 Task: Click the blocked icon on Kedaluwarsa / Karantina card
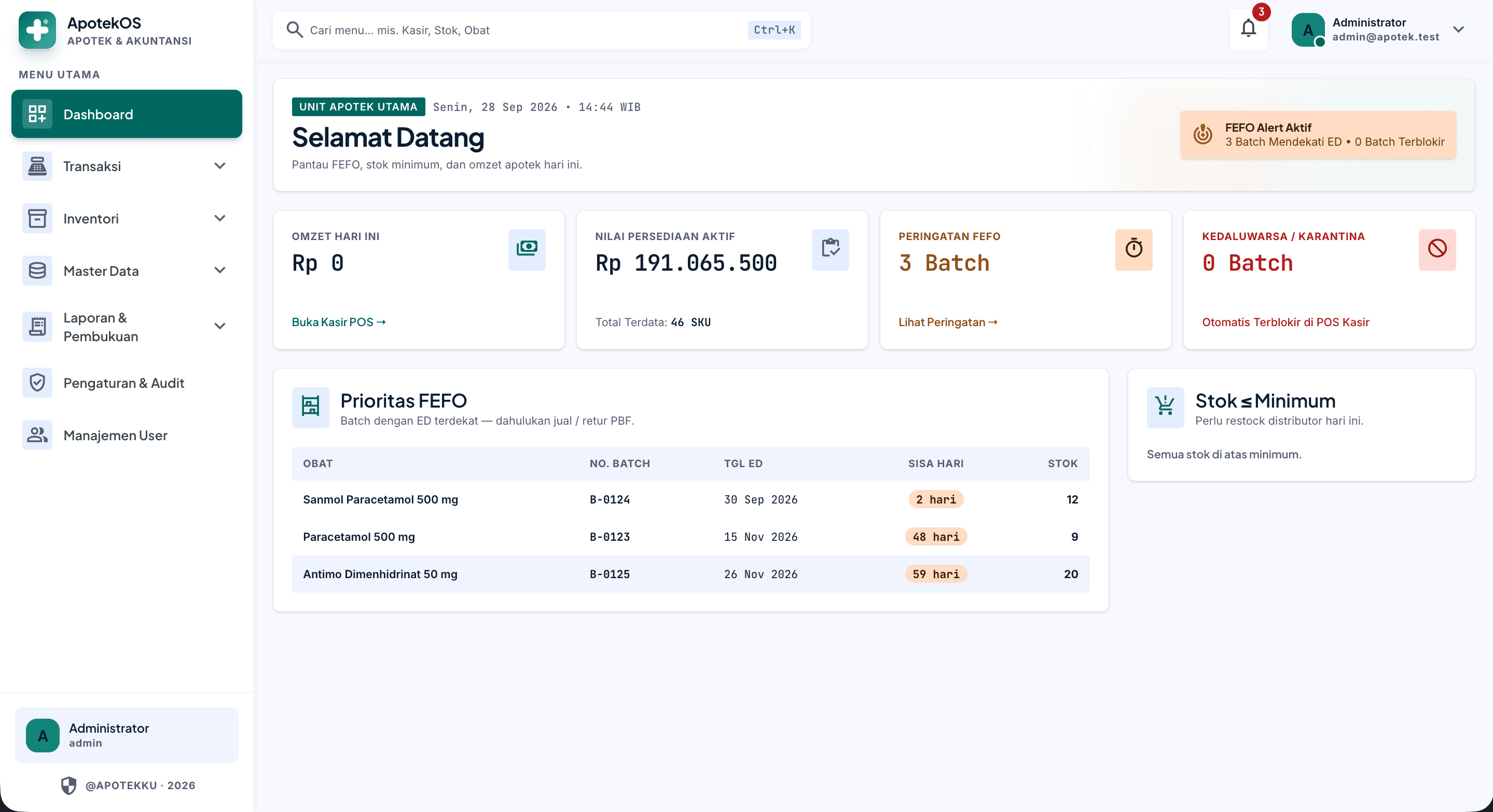click(x=1437, y=249)
